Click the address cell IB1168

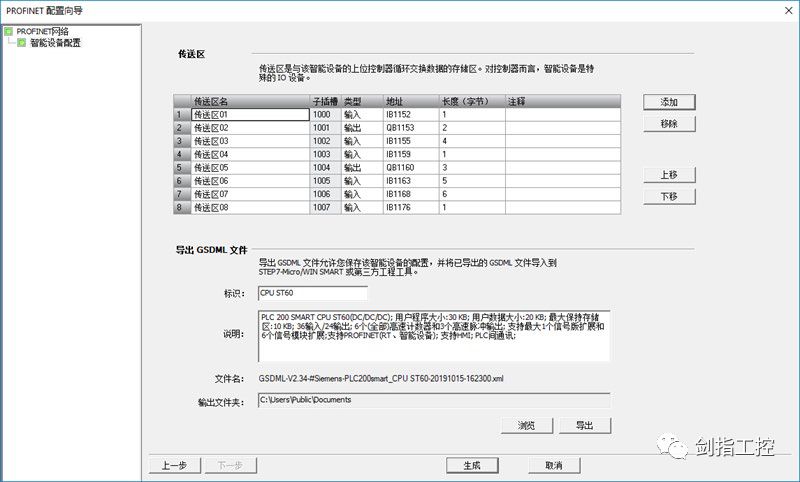(x=411, y=194)
